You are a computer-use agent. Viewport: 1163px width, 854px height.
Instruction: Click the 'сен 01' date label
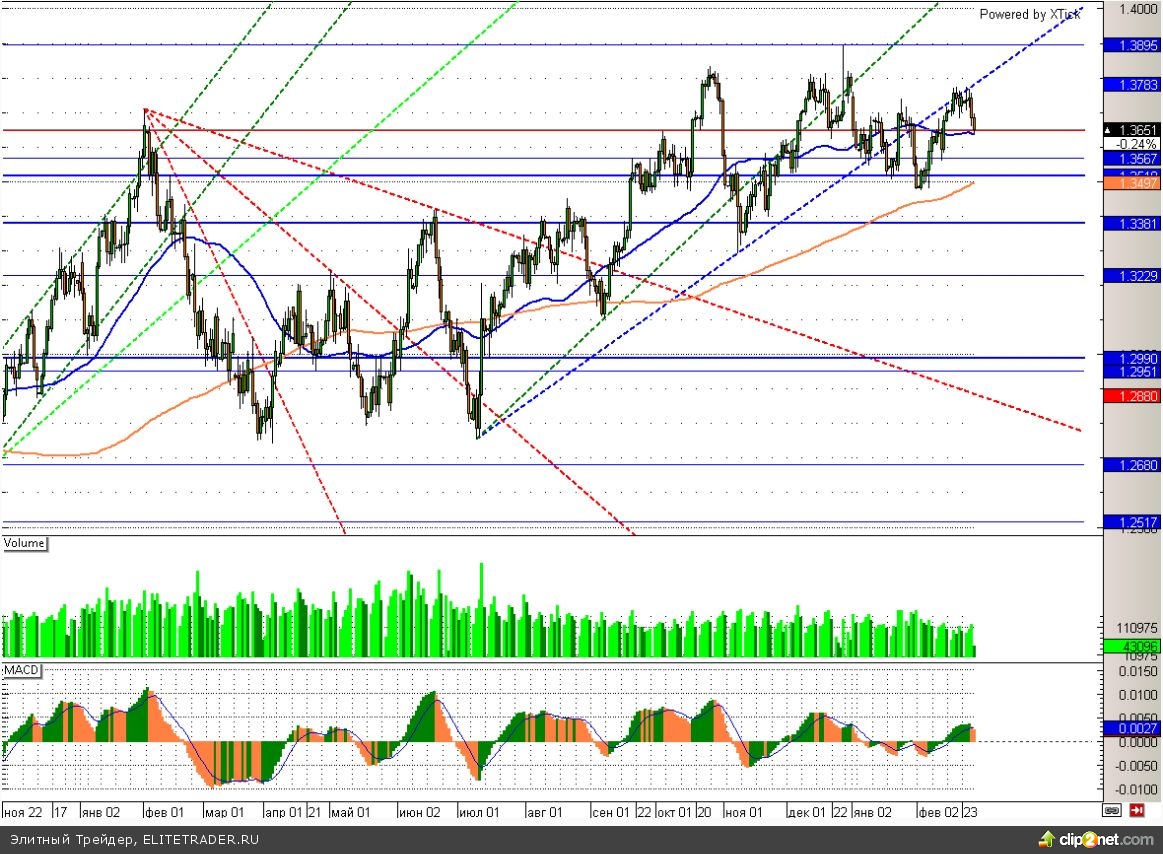611,812
